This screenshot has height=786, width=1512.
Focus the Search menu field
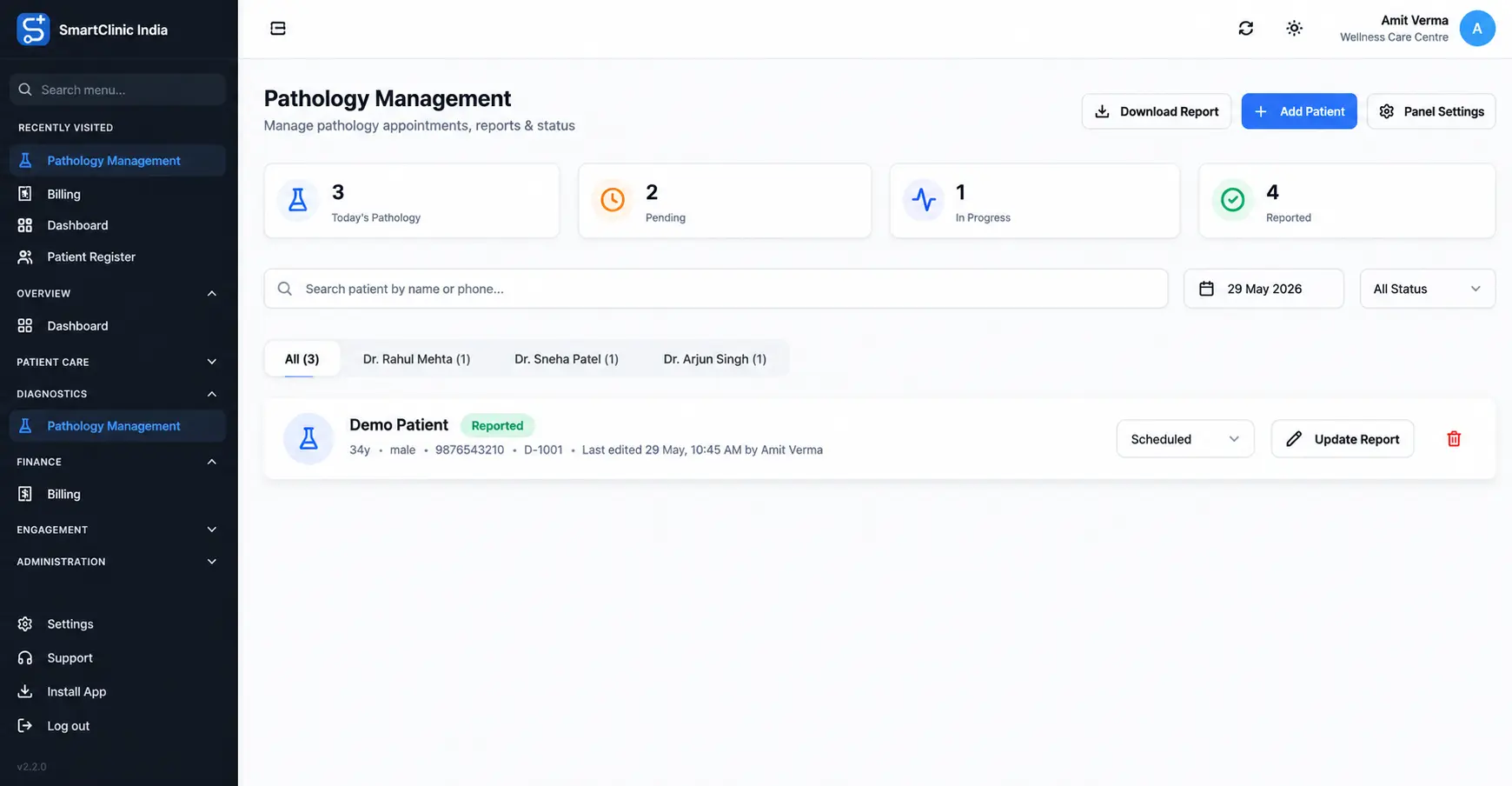tap(117, 90)
